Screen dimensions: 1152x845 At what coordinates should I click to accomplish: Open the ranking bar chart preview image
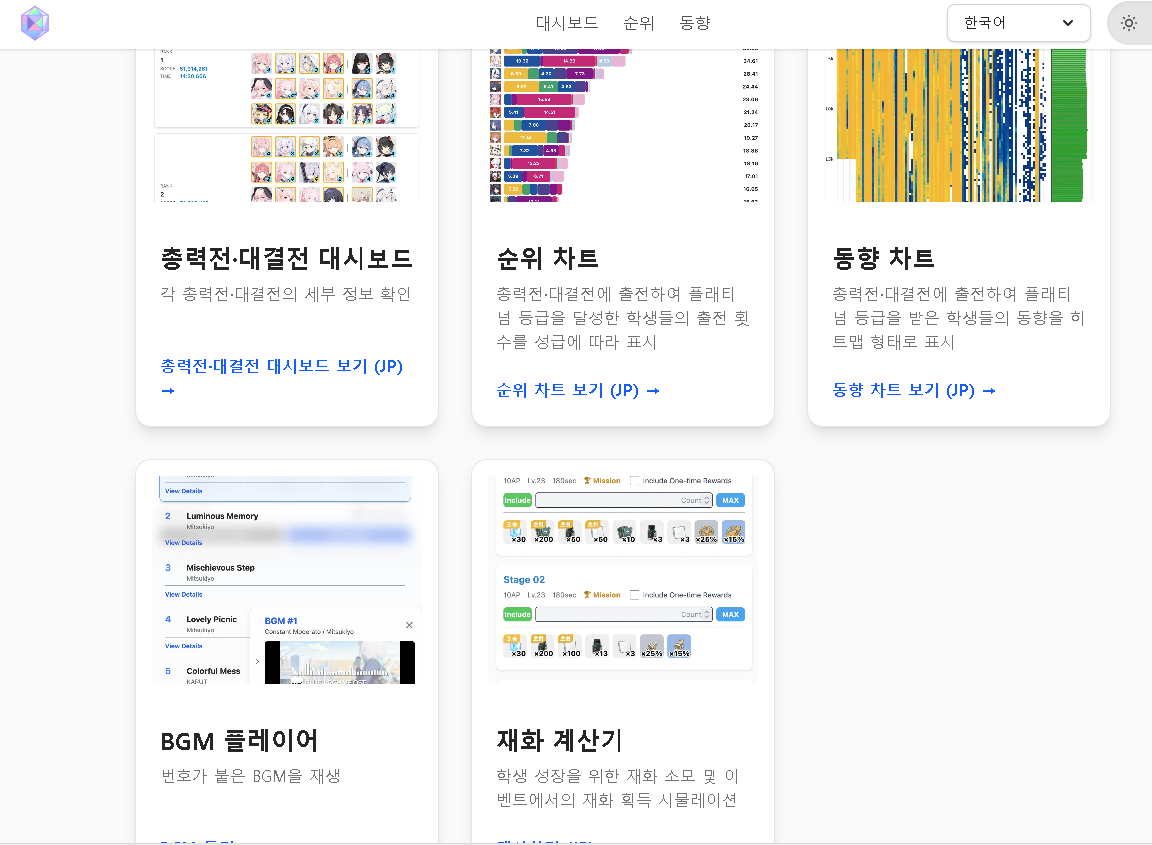(x=623, y=125)
